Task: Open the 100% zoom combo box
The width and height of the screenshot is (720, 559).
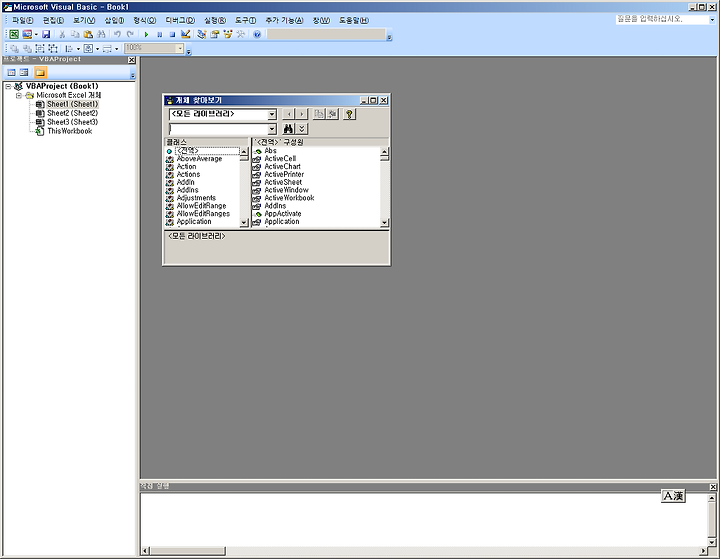Action: 154,48
